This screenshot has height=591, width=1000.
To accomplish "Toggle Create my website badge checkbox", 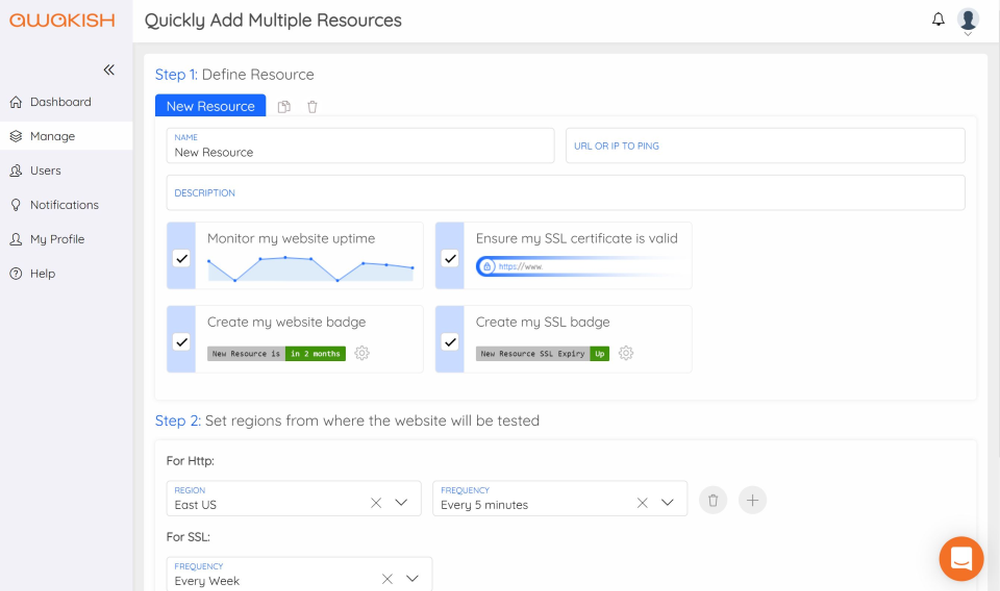I will (x=182, y=342).
